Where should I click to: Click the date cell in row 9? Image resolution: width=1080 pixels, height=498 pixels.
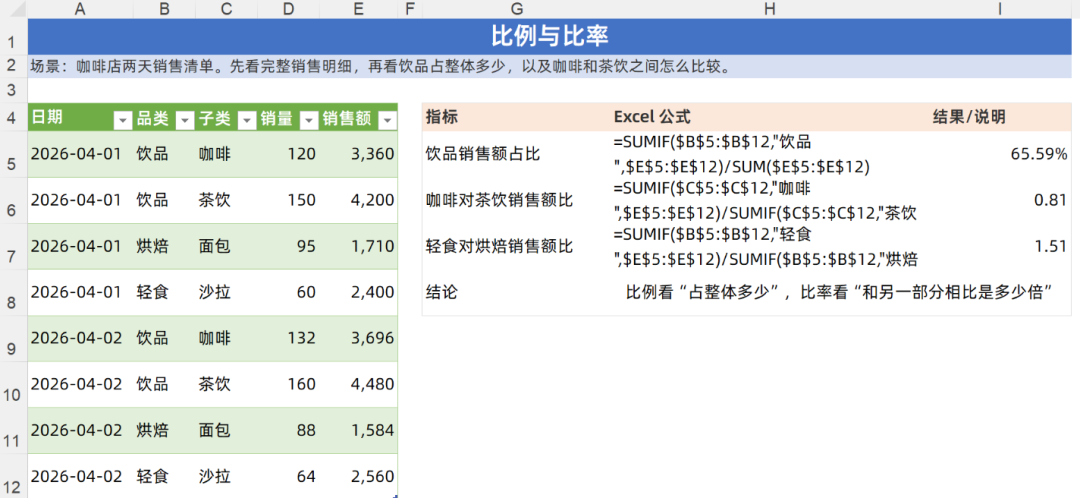(81, 338)
